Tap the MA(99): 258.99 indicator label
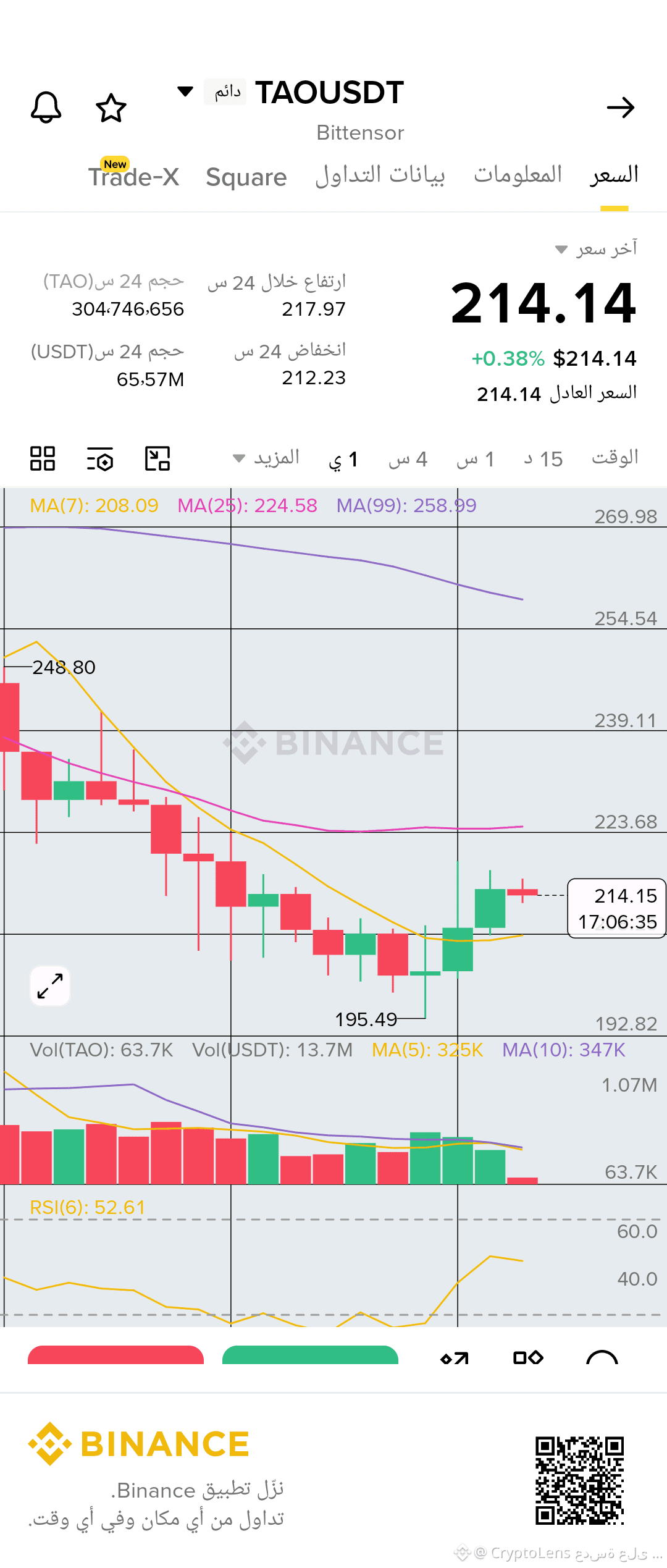667x1568 pixels. [x=406, y=506]
